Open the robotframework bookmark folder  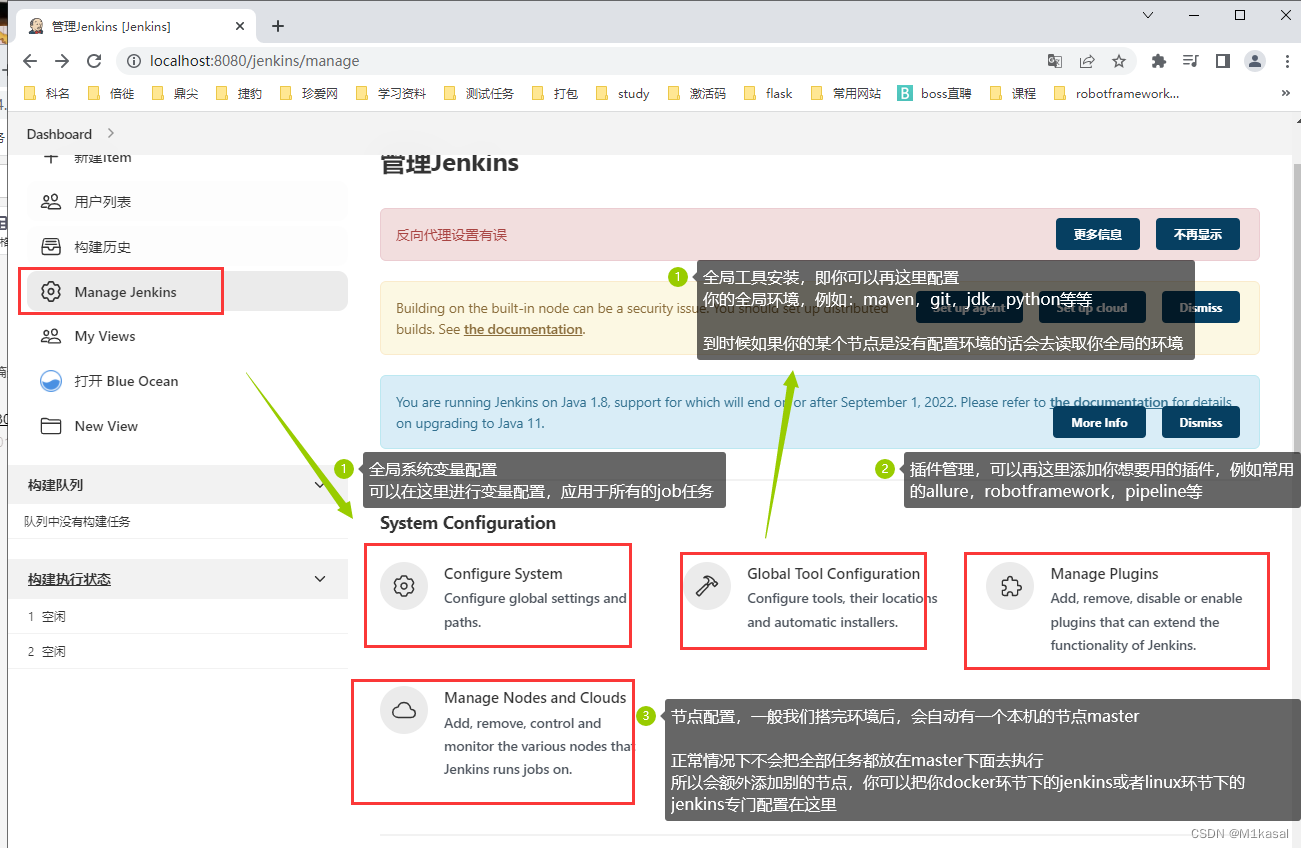click(x=1117, y=93)
